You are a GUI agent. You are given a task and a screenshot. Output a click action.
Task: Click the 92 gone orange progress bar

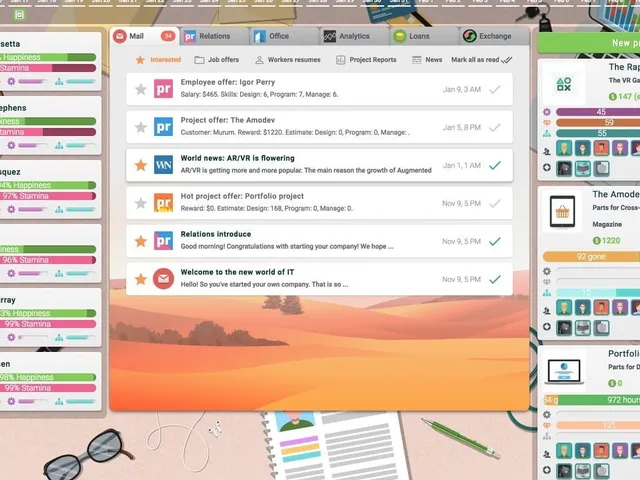[x=591, y=257]
